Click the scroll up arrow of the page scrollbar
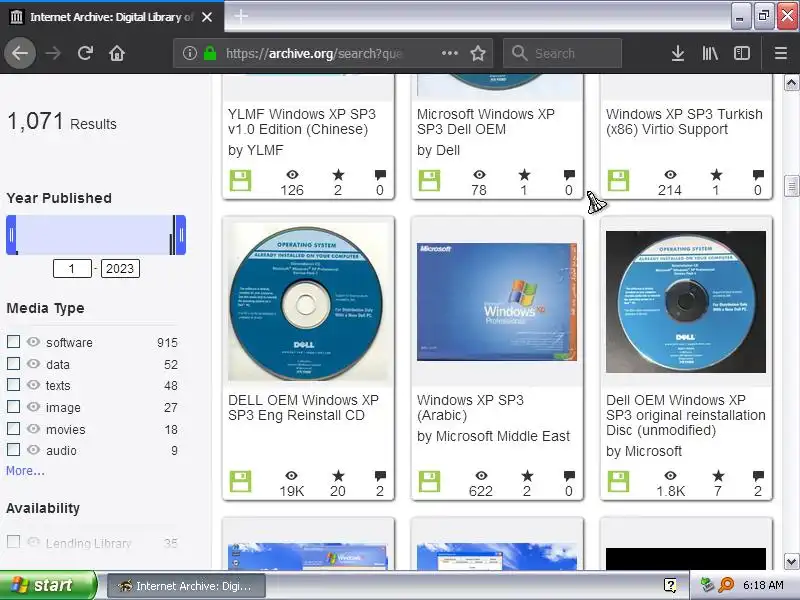The height and width of the screenshot is (600, 800). click(x=791, y=83)
